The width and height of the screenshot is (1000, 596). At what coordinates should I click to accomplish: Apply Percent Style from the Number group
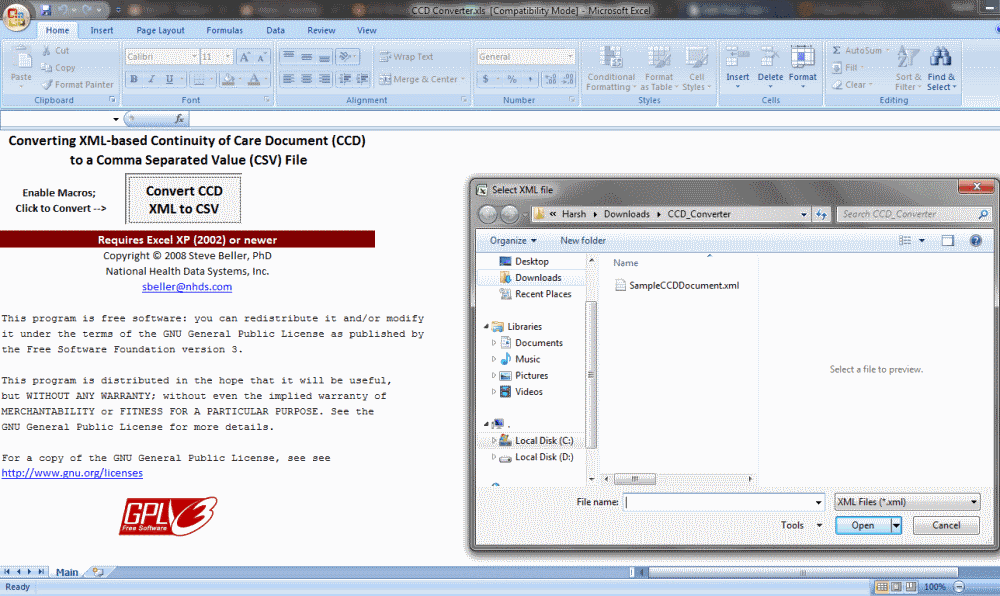(x=511, y=79)
